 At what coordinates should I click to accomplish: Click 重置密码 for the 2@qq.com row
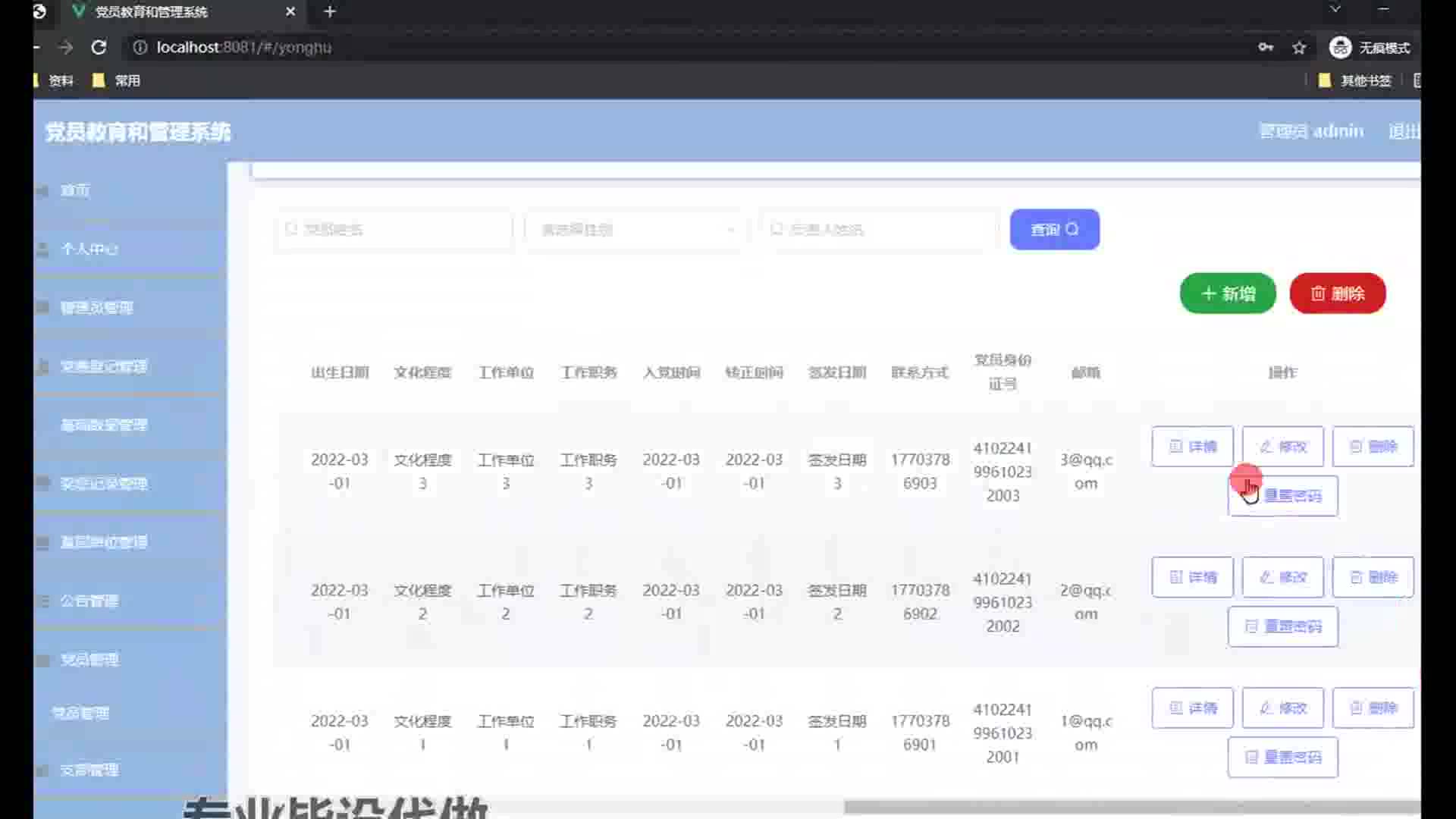[1283, 626]
